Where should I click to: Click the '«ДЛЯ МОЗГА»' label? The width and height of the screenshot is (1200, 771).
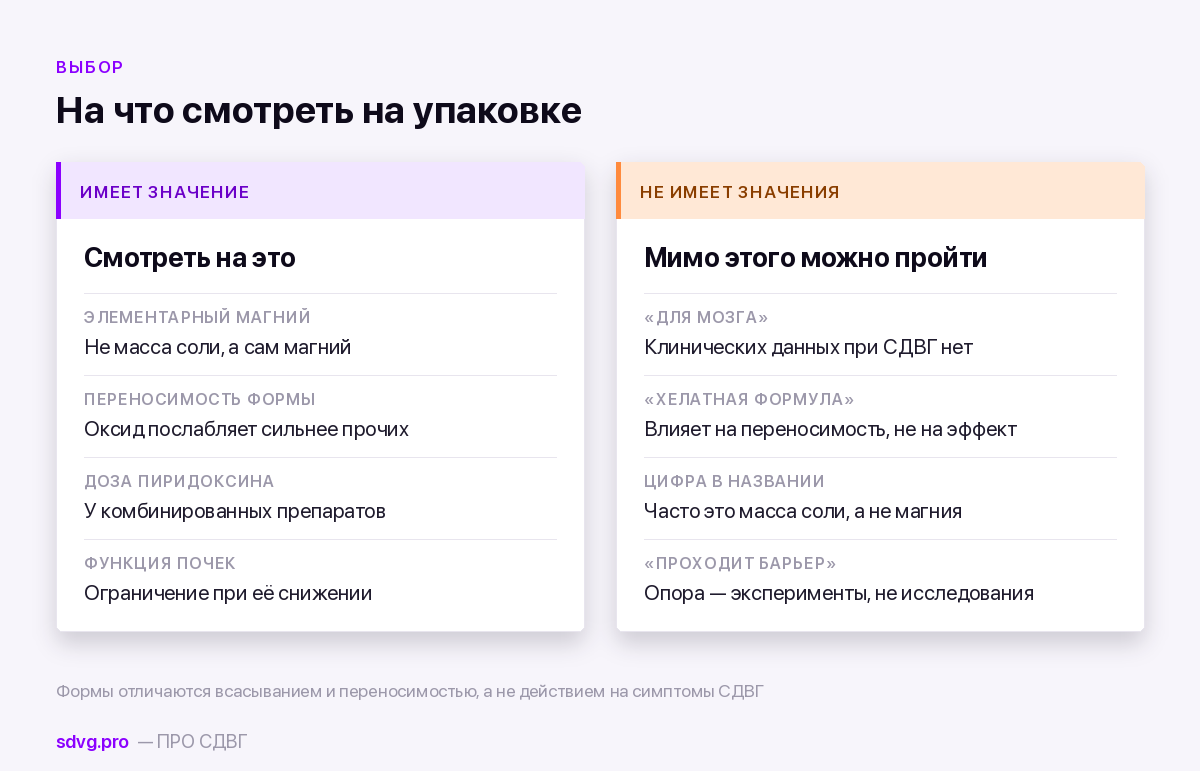[706, 317]
